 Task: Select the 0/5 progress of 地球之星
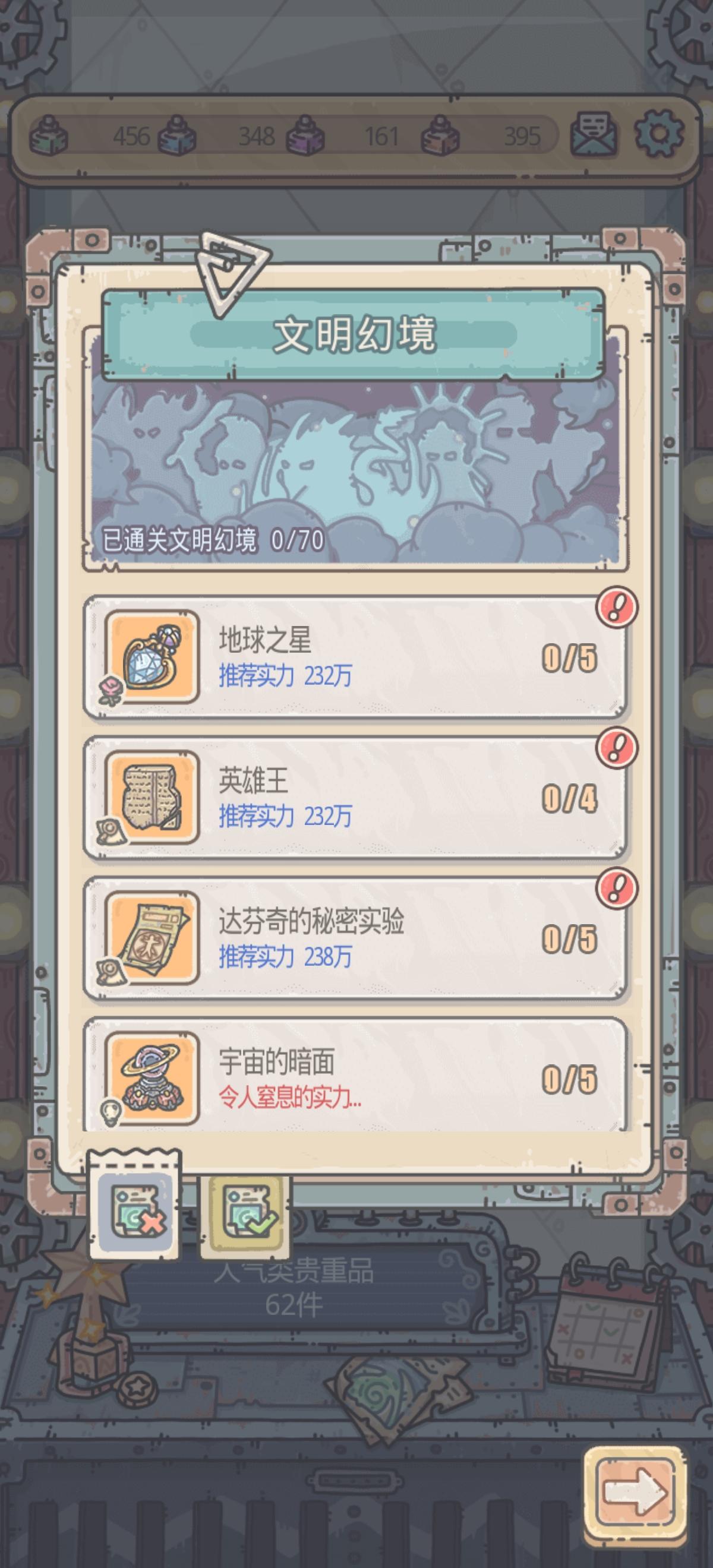[x=569, y=658]
